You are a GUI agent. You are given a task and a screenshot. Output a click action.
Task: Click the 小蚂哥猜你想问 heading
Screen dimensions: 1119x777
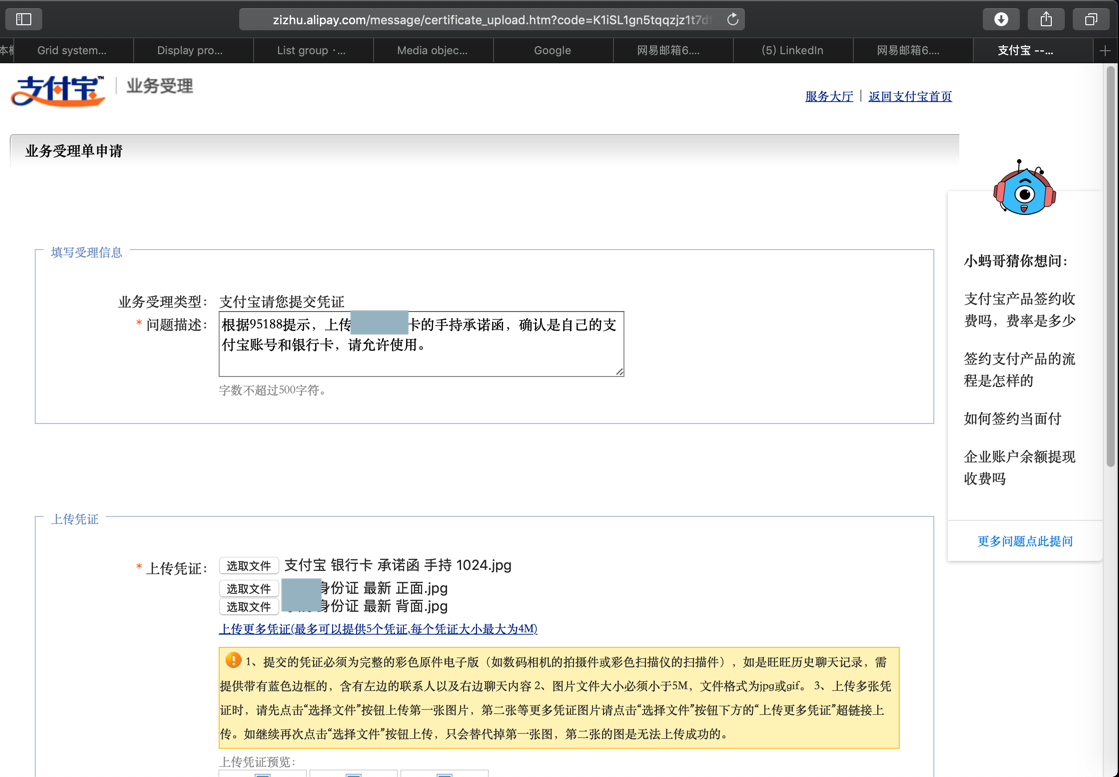(x=1016, y=261)
